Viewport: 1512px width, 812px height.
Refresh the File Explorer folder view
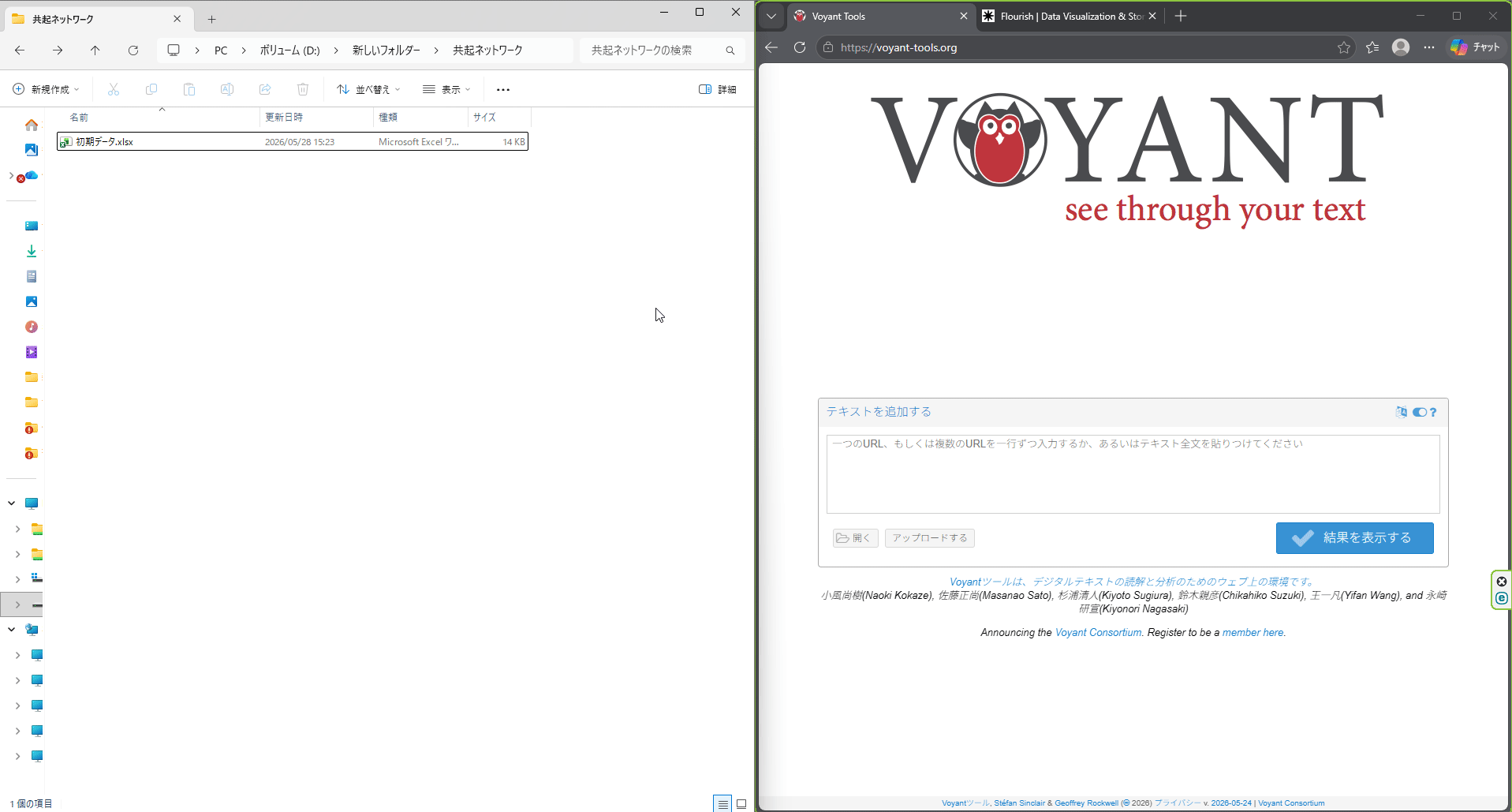tap(133, 51)
